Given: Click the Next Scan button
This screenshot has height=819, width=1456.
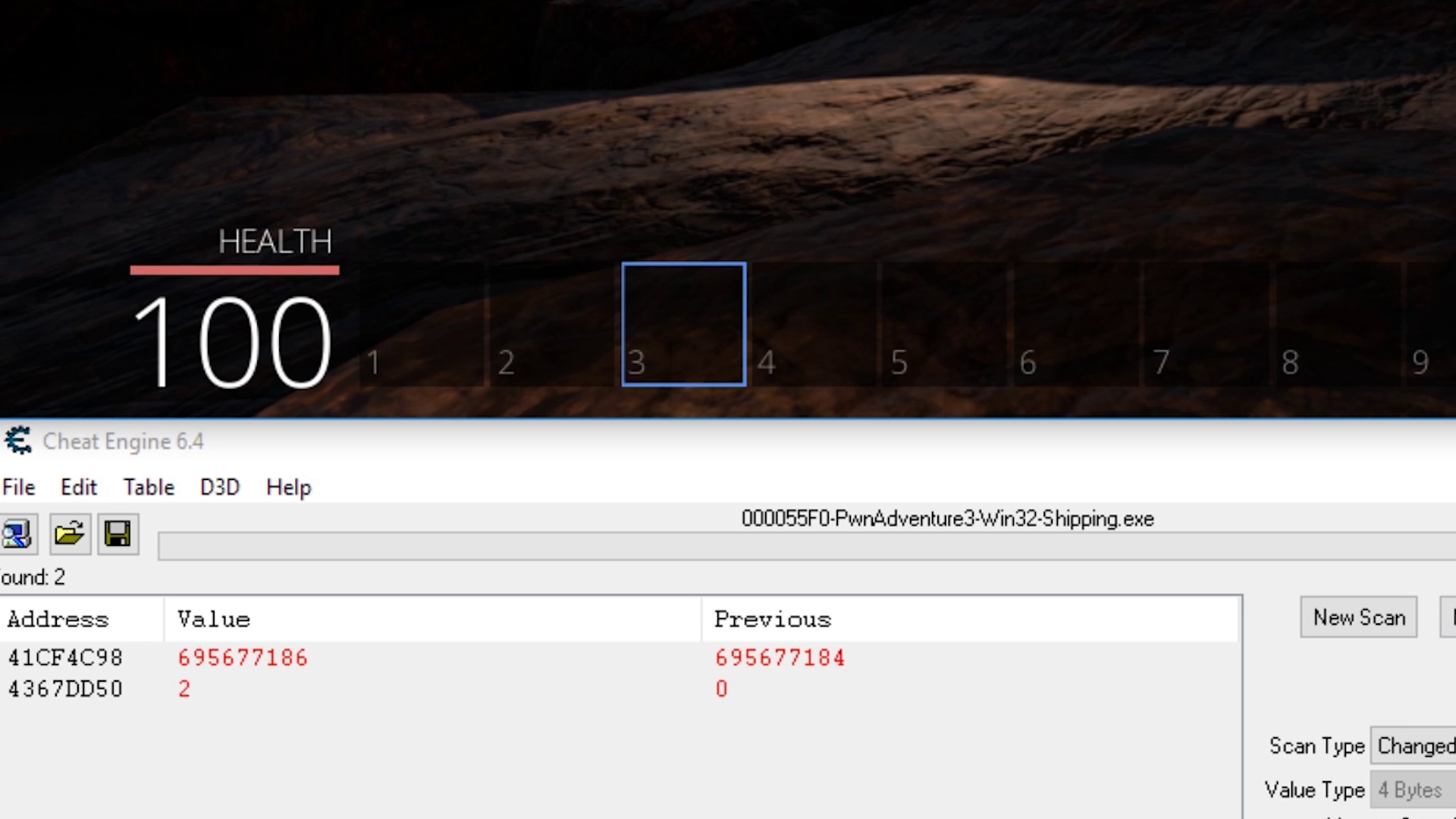Looking at the screenshot, I should click(x=1450, y=617).
